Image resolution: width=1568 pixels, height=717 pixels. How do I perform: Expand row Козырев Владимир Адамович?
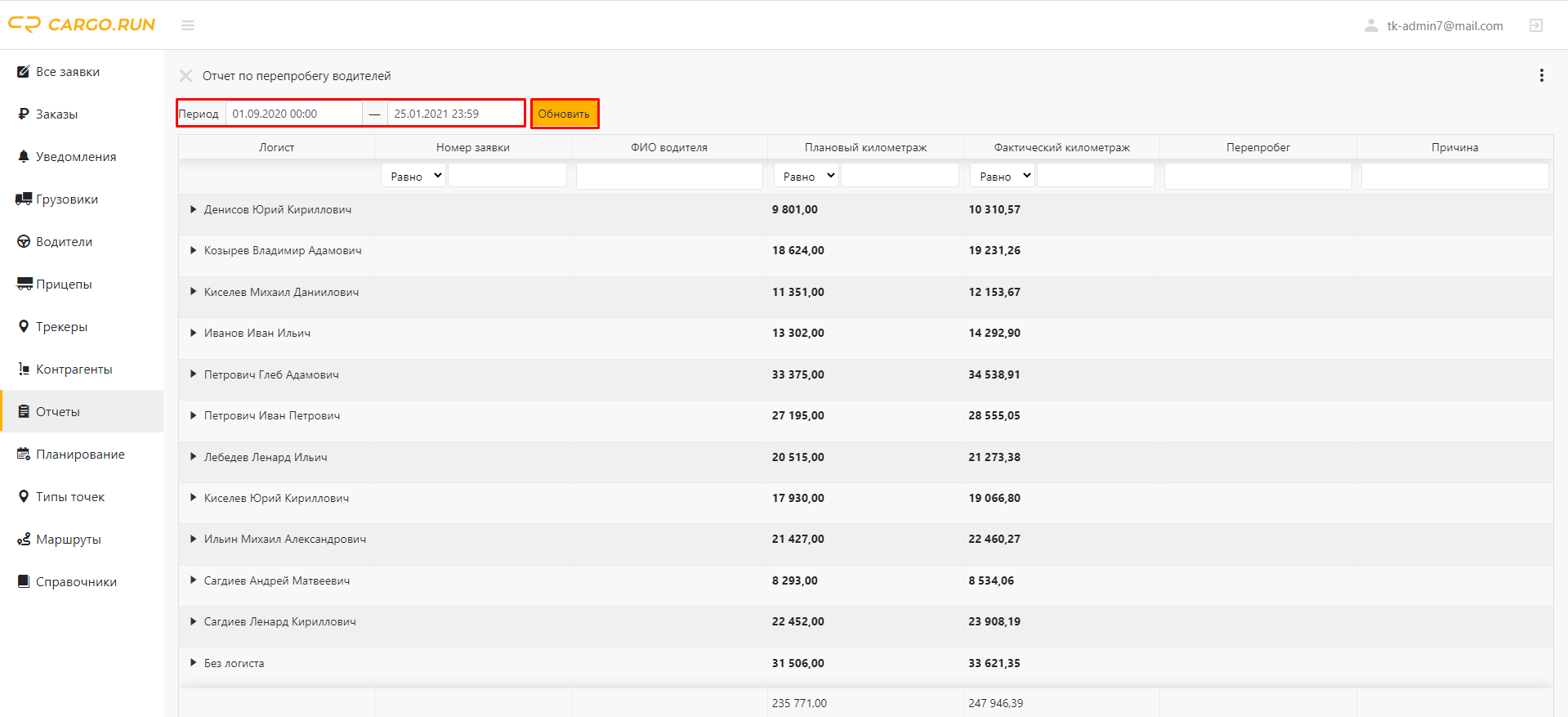[193, 250]
